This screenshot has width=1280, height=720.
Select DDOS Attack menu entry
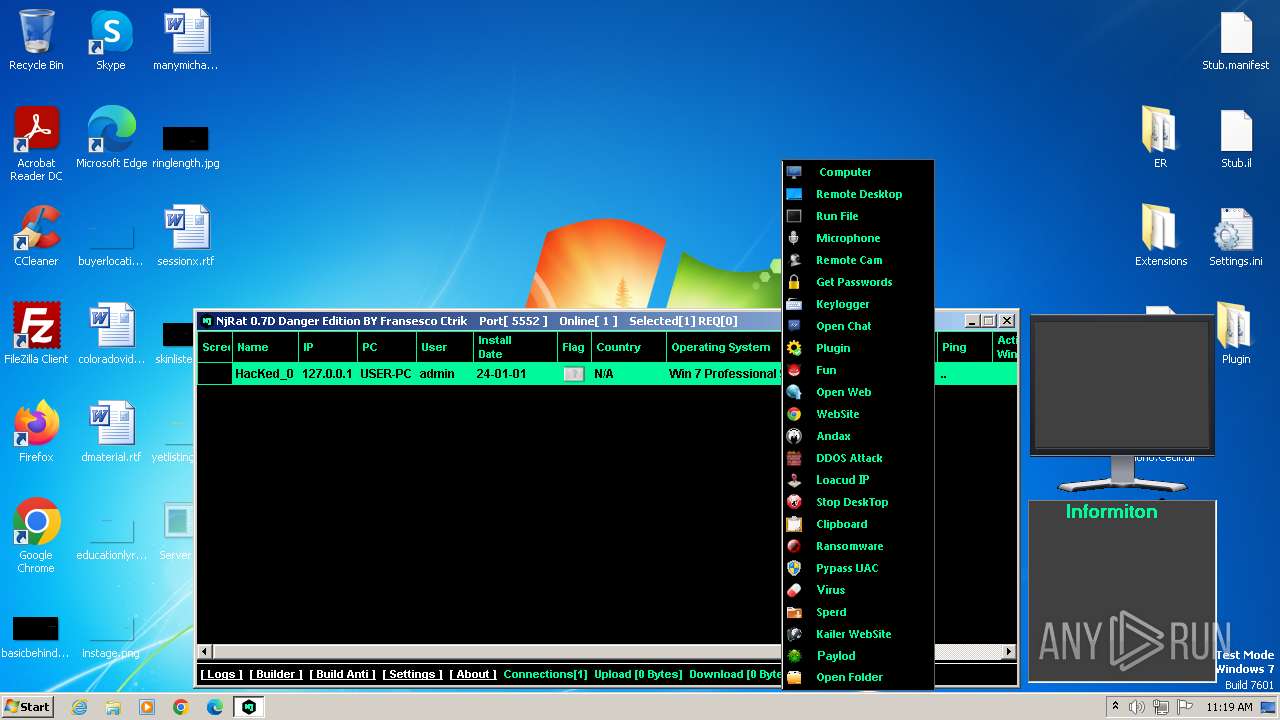point(858,458)
